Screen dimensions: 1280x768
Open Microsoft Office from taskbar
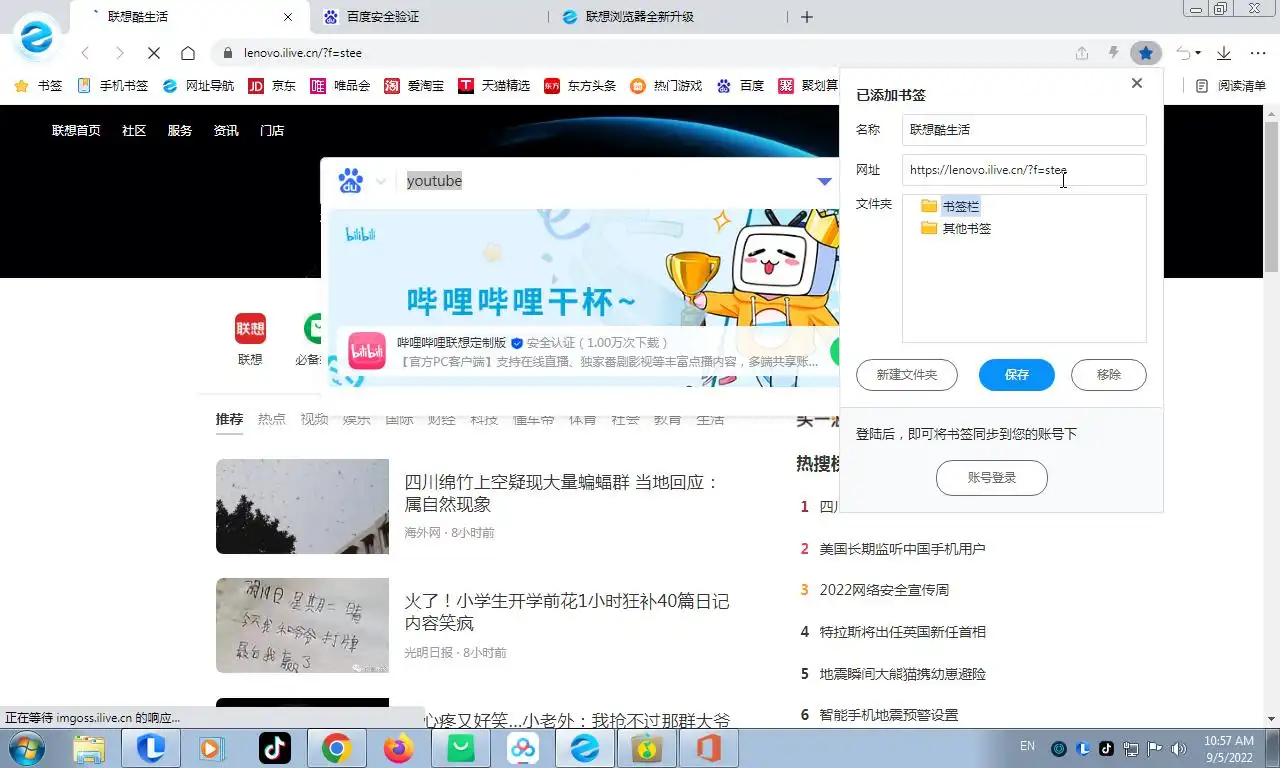coord(709,748)
